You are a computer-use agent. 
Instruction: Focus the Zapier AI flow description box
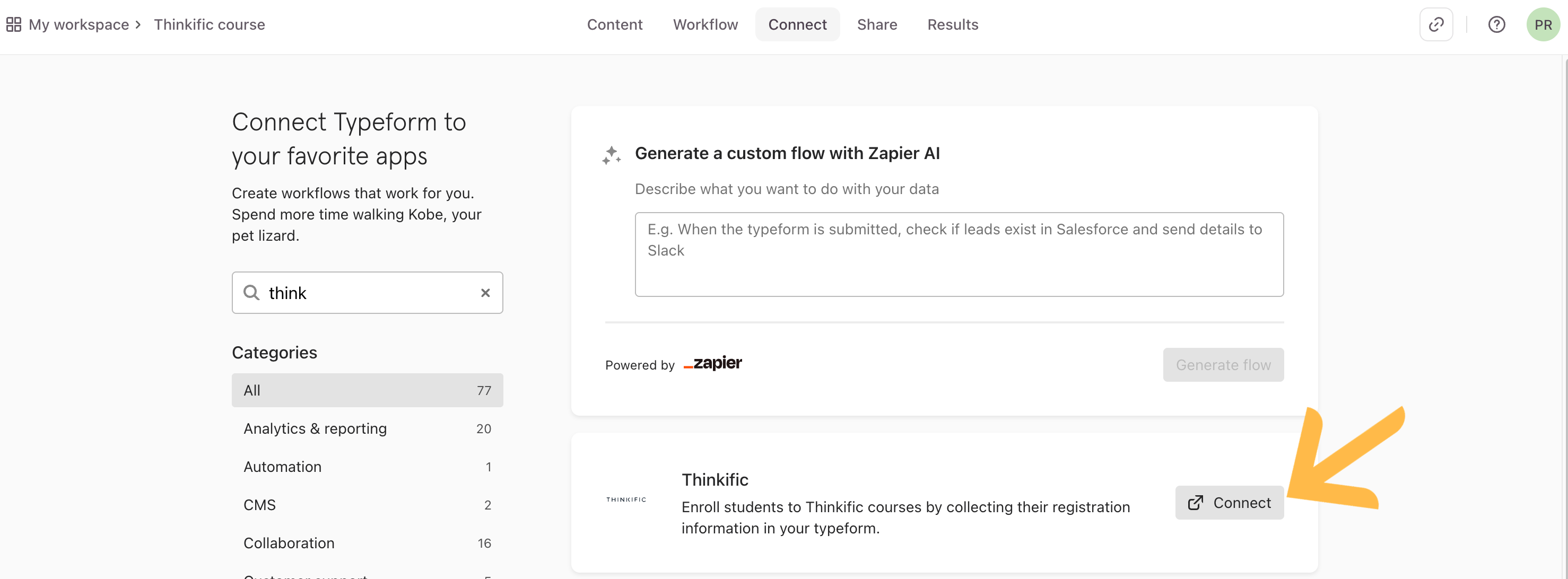tap(959, 254)
